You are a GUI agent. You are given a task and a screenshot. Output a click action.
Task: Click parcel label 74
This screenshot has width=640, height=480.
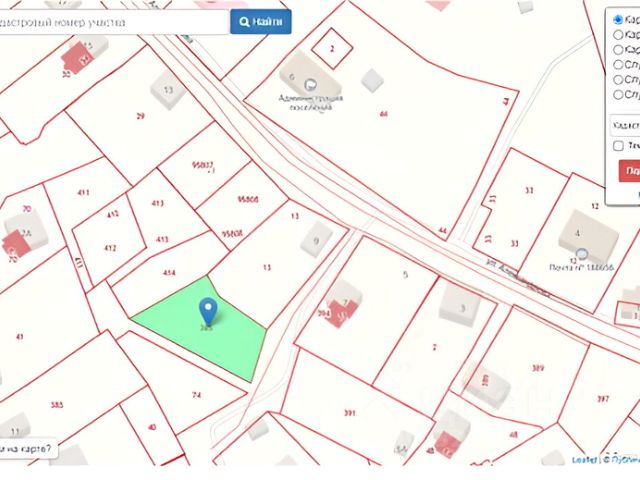(x=196, y=395)
